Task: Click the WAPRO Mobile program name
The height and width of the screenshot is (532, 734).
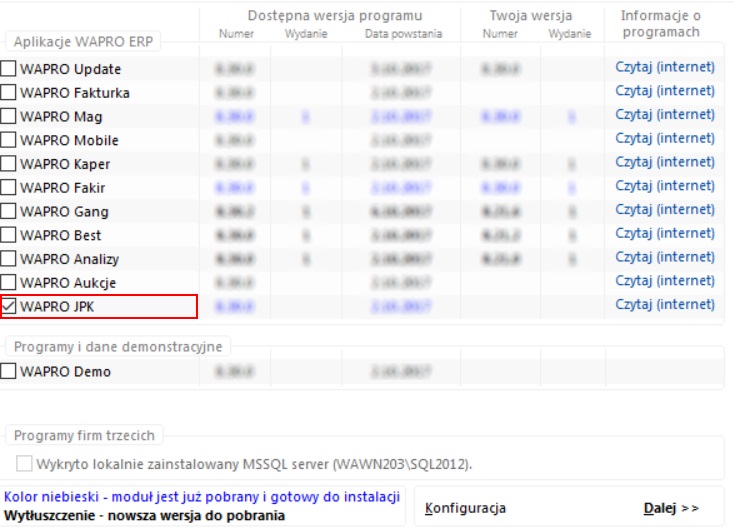Action: 69,140
